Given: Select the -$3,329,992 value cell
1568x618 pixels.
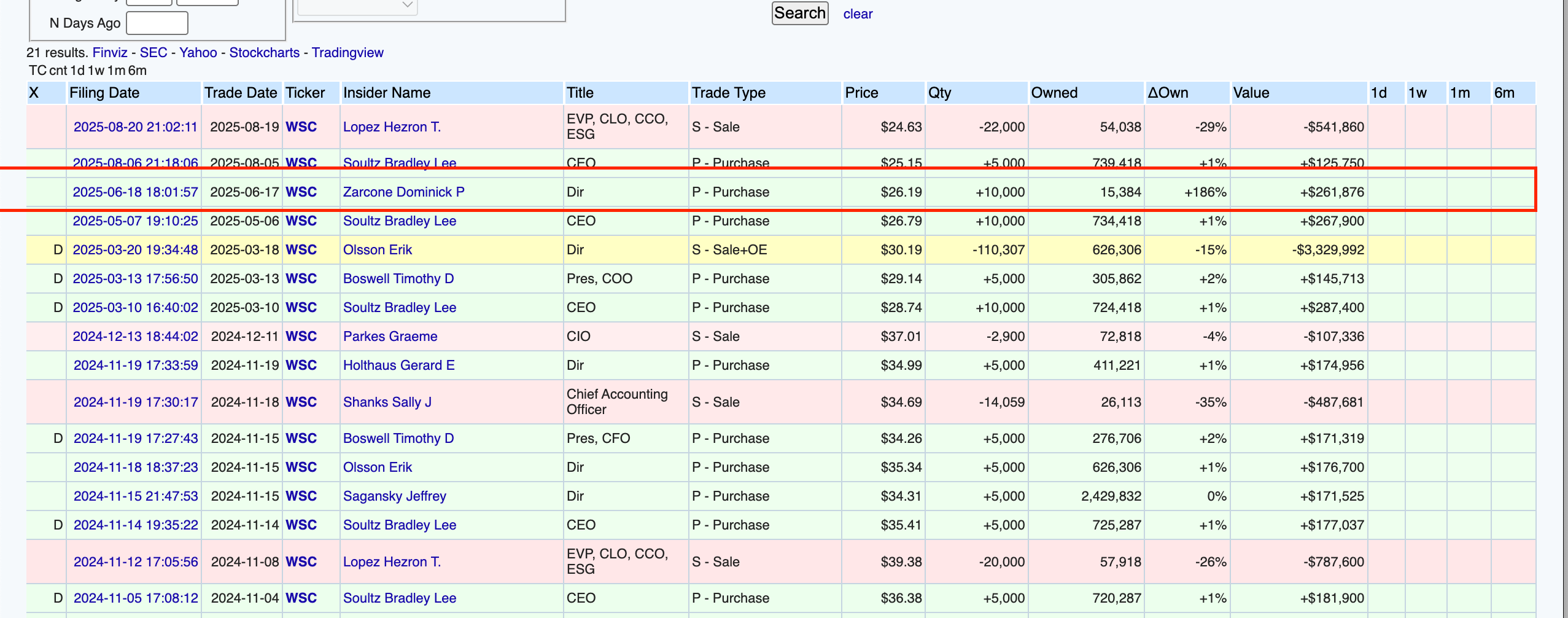Looking at the screenshot, I should point(1298,250).
